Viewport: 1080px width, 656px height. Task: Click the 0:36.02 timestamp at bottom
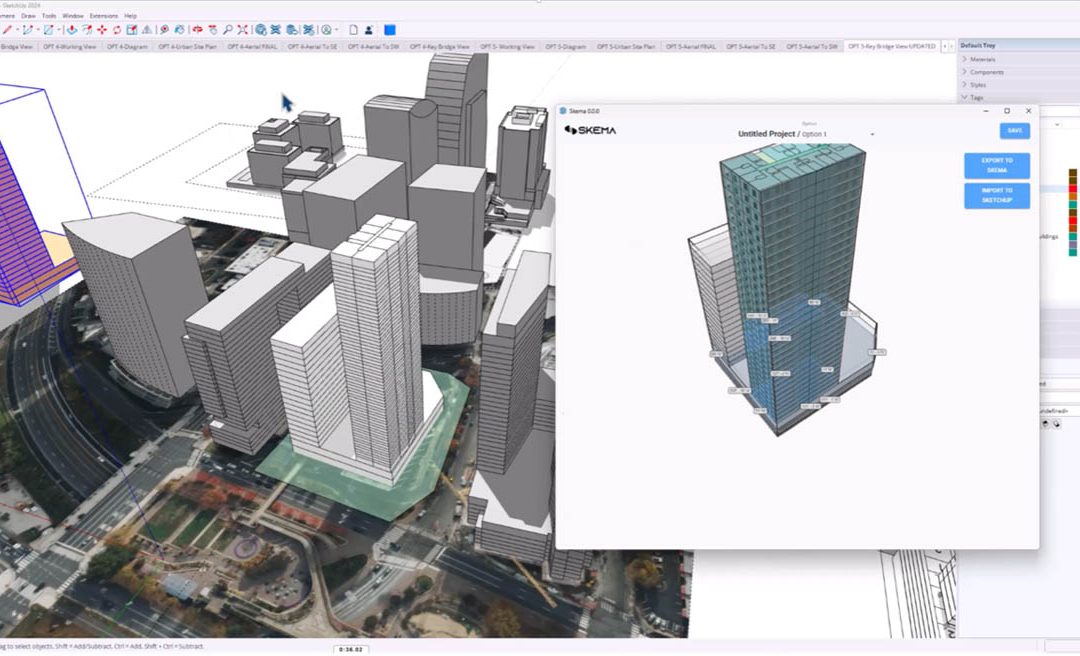[x=351, y=649]
